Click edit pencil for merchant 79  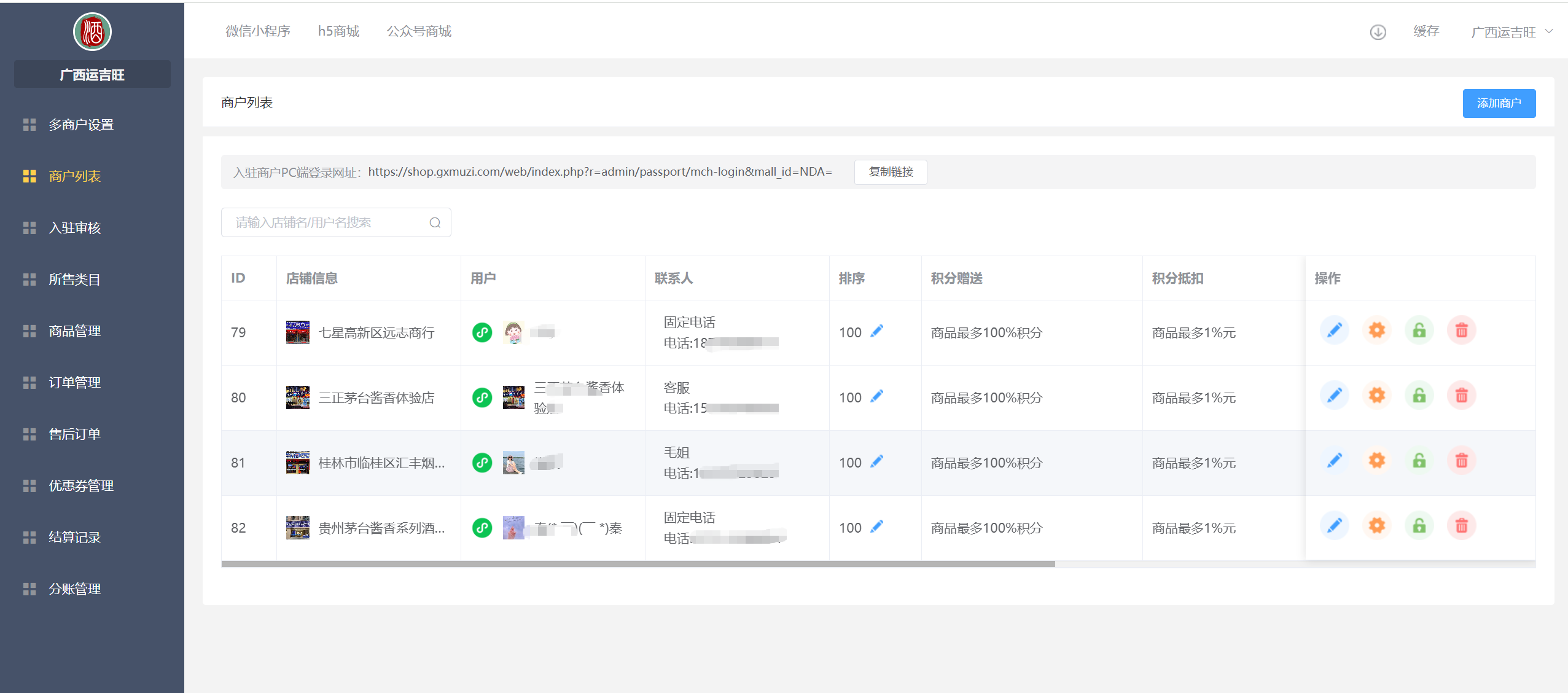pyautogui.click(x=1334, y=331)
